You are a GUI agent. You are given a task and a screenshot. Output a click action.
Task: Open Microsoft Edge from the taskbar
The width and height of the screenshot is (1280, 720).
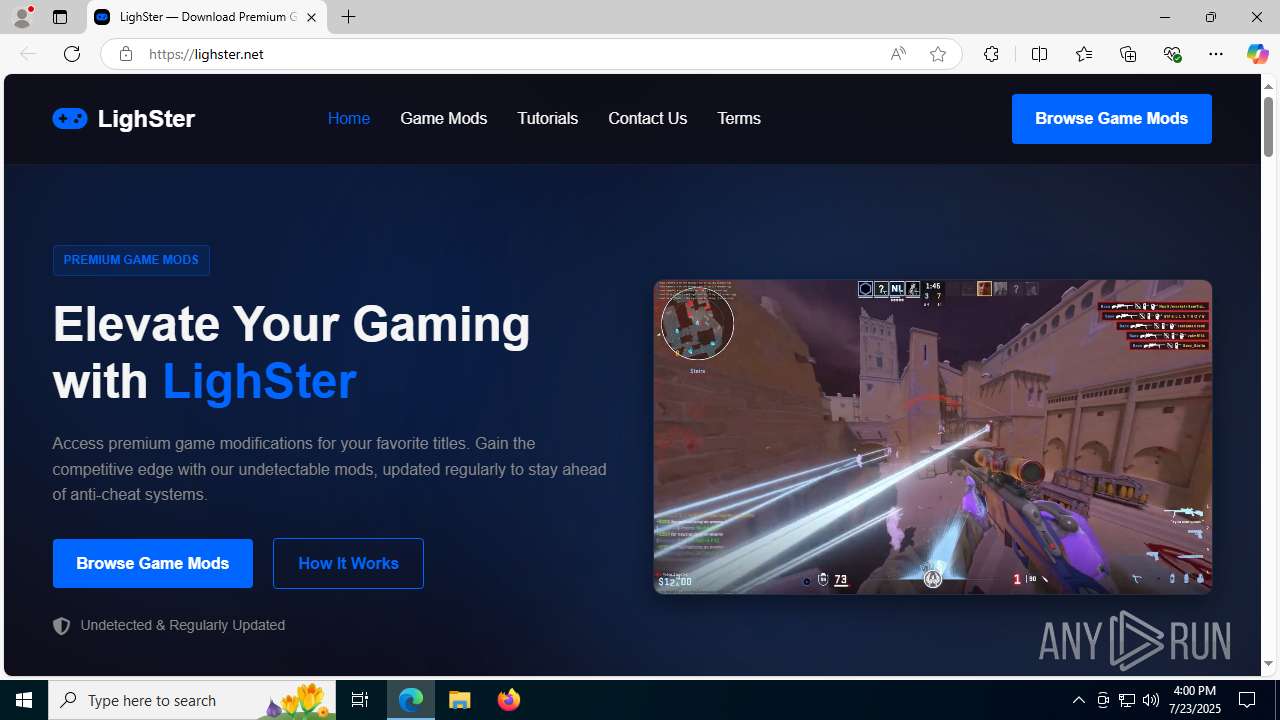click(x=411, y=700)
